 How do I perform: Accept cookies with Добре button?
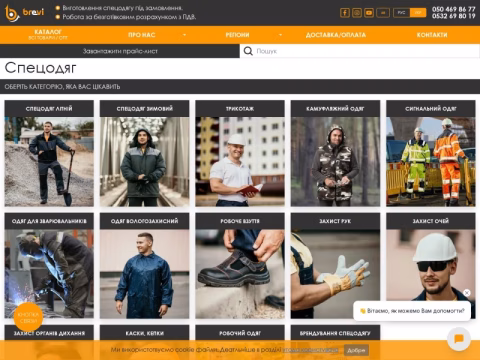tap(356, 350)
